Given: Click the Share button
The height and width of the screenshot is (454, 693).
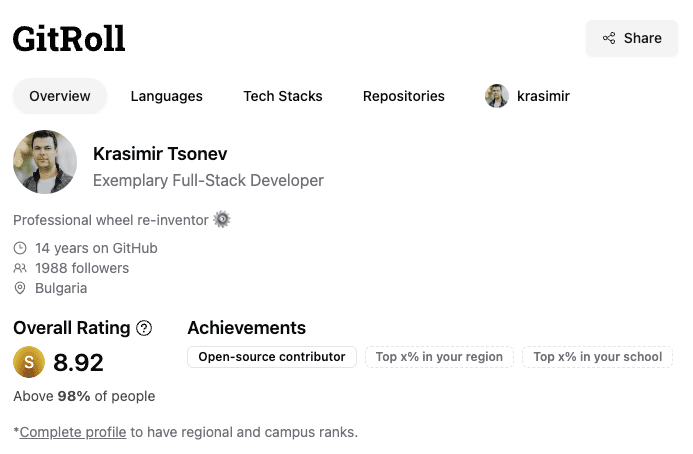Looking at the screenshot, I should (632, 38).
